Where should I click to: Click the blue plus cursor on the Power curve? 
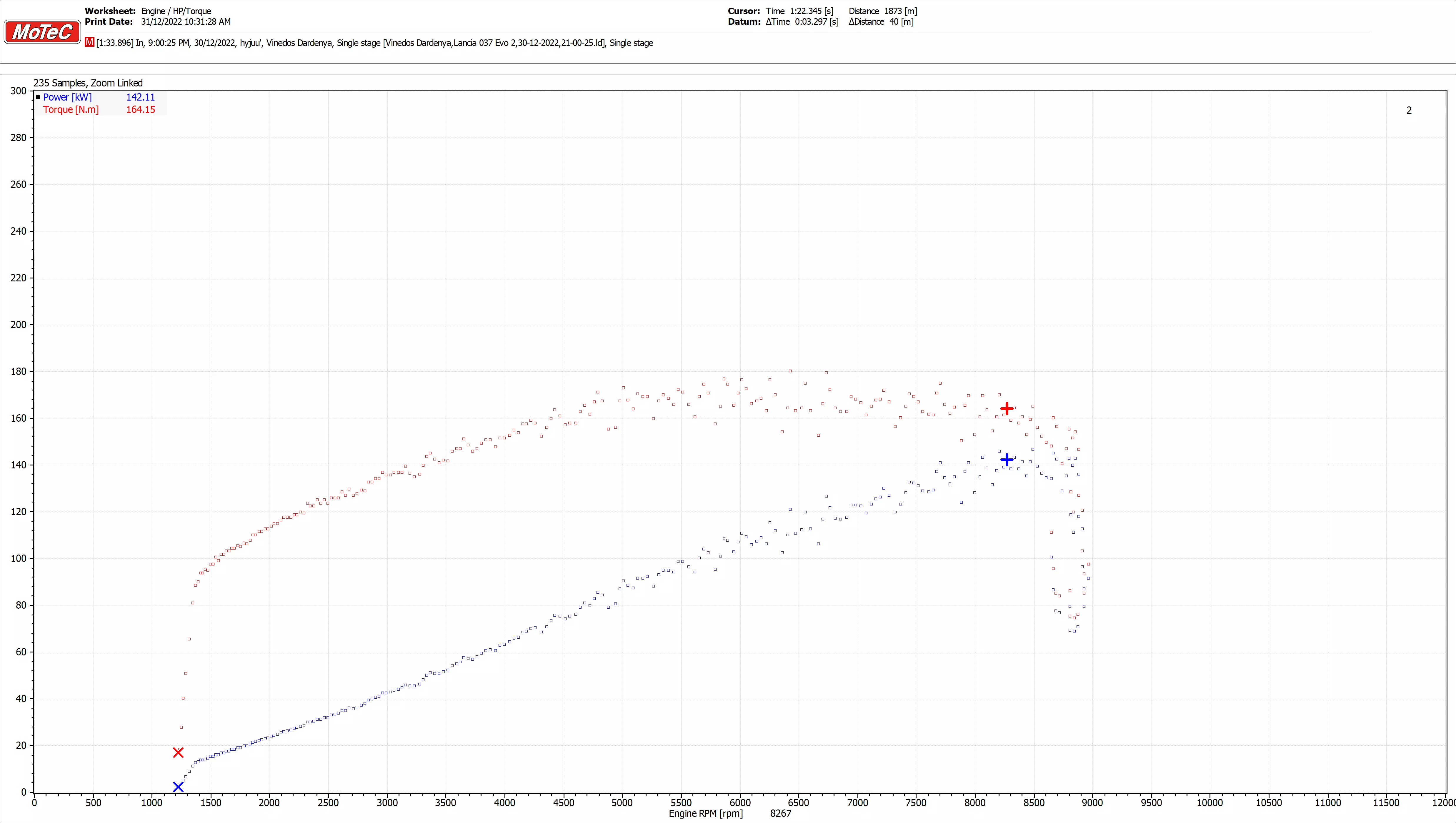tap(1007, 460)
